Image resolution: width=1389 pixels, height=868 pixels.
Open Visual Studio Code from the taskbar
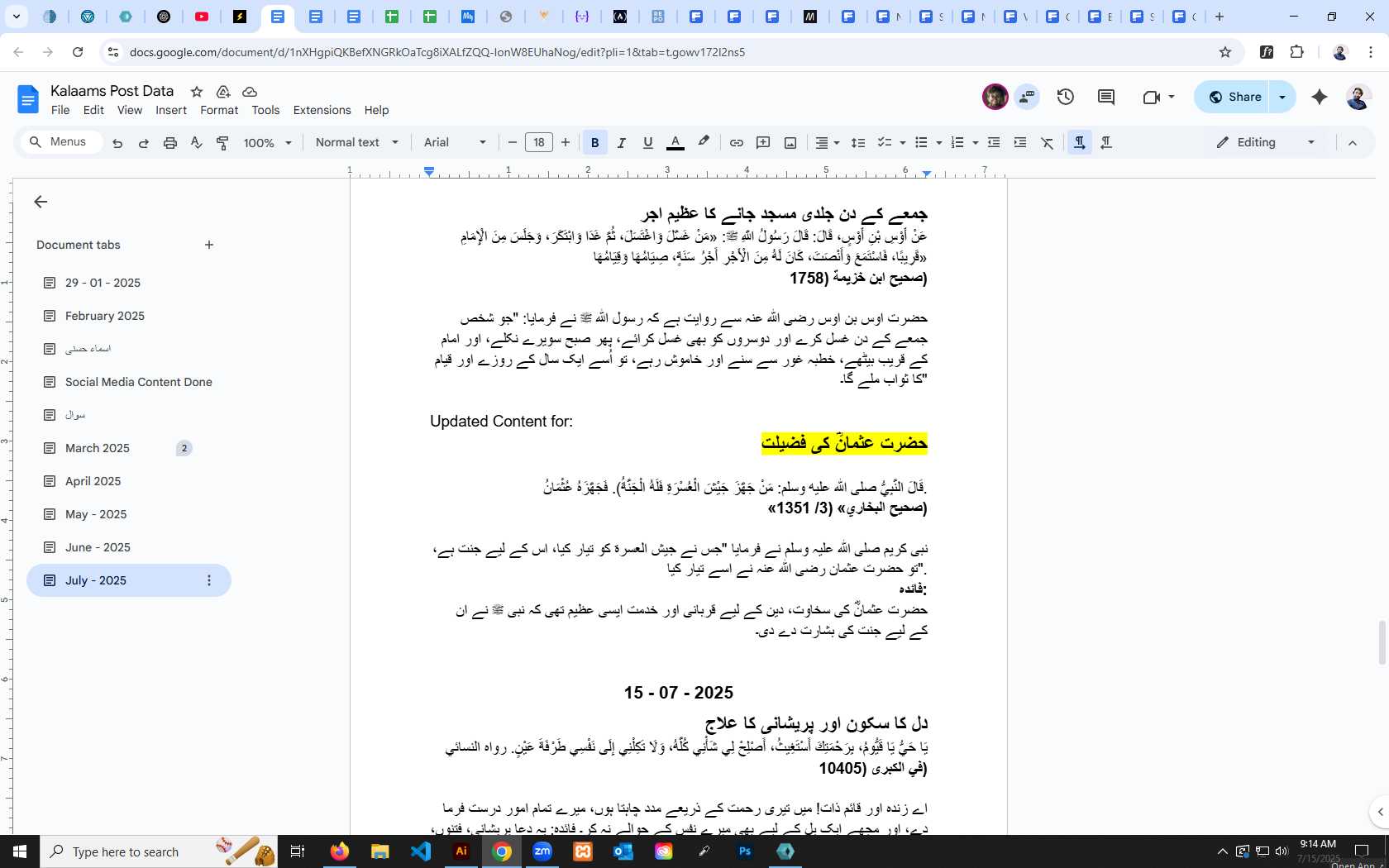(421, 851)
